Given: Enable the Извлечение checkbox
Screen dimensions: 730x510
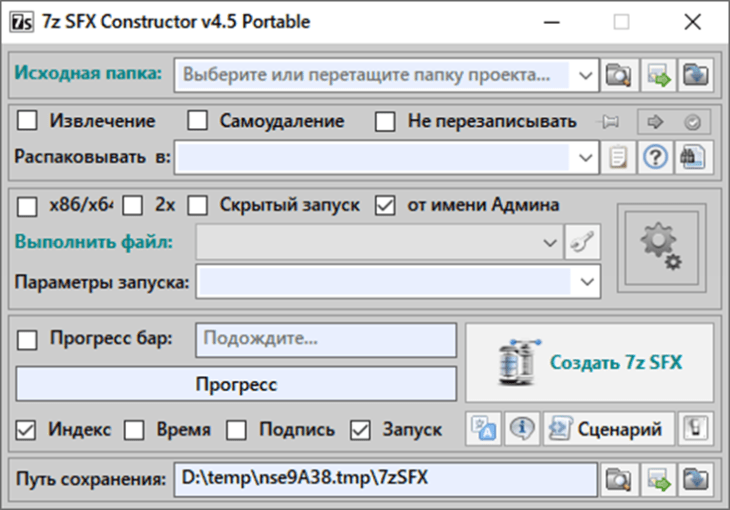Looking at the screenshot, I should click(27, 121).
